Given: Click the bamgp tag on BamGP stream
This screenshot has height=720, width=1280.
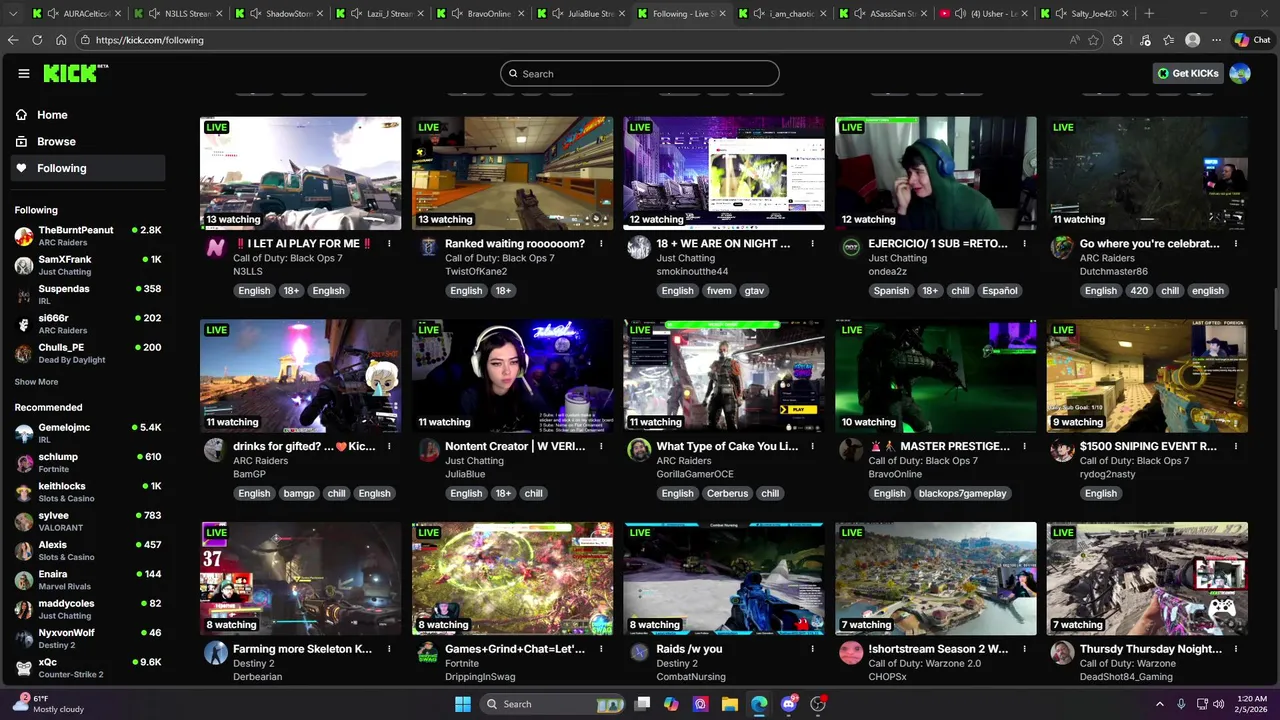Looking at the screenshot, I should pos(299,494).
